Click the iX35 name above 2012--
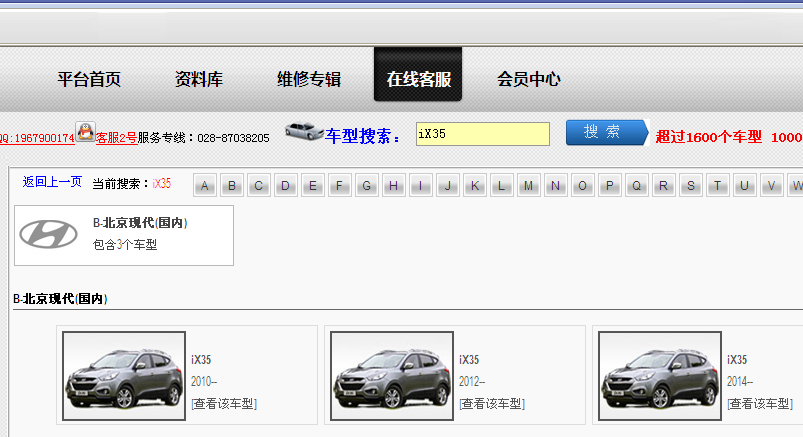Screen dimensions: 803x437 (469, 360)
